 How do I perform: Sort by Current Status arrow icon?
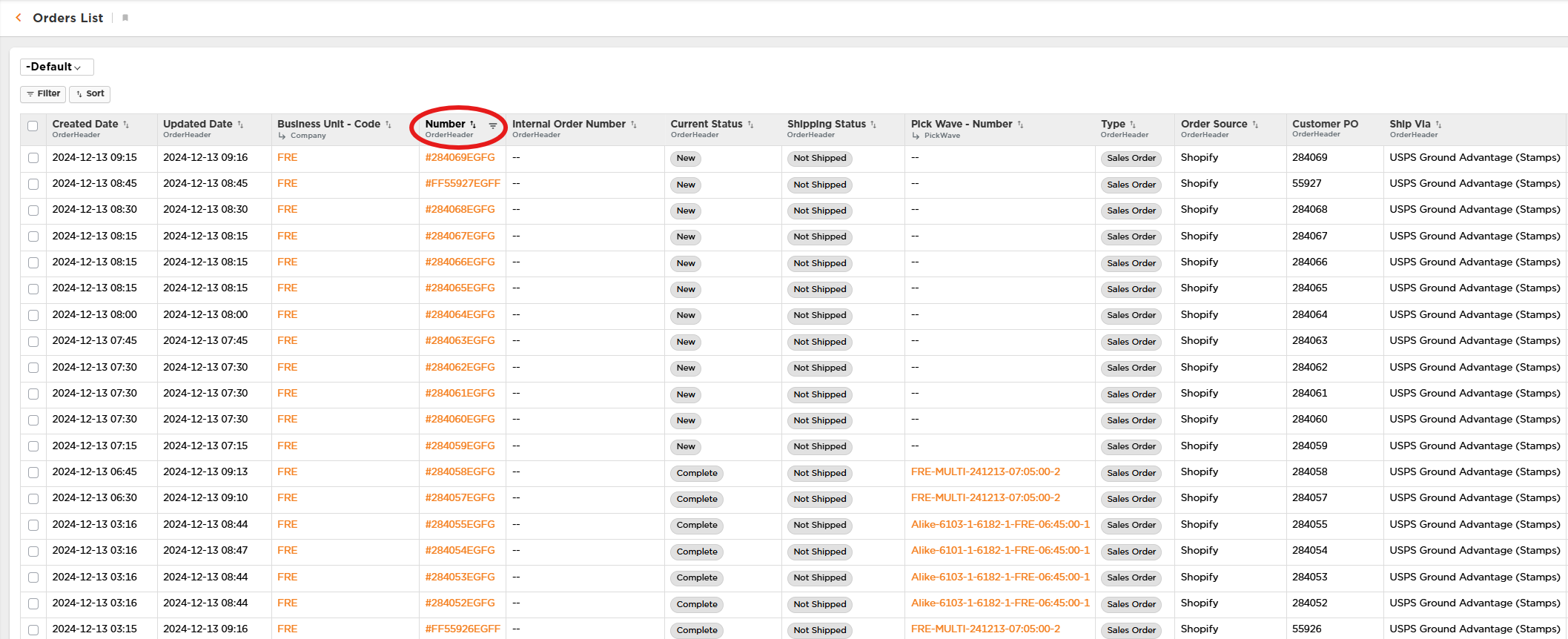[x=750, y=125]
